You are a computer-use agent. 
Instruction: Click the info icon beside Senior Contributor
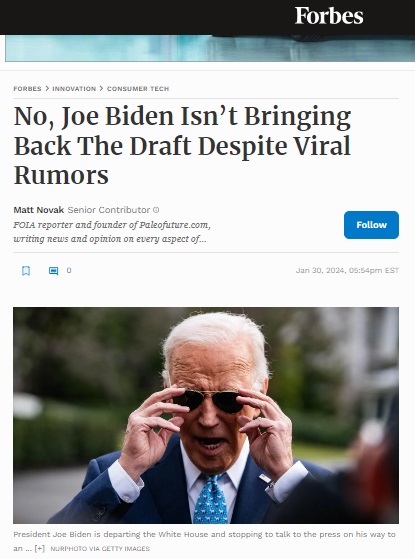(x=156, y=210)
